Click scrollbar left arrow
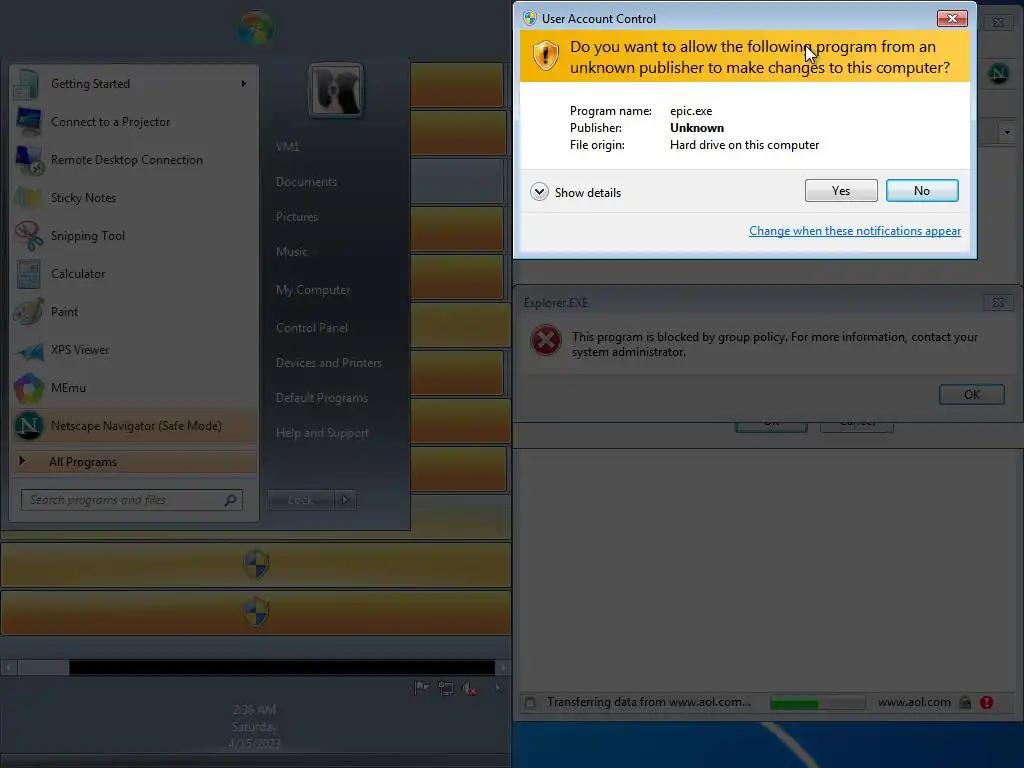Screen dimensions: 1024x768 pos(8,667)
